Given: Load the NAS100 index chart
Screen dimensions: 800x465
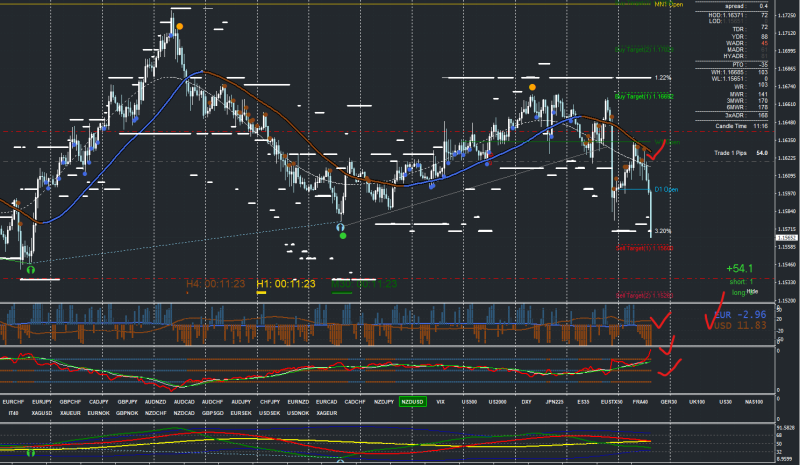Looking at the screenshot, I should coord(754,402).
